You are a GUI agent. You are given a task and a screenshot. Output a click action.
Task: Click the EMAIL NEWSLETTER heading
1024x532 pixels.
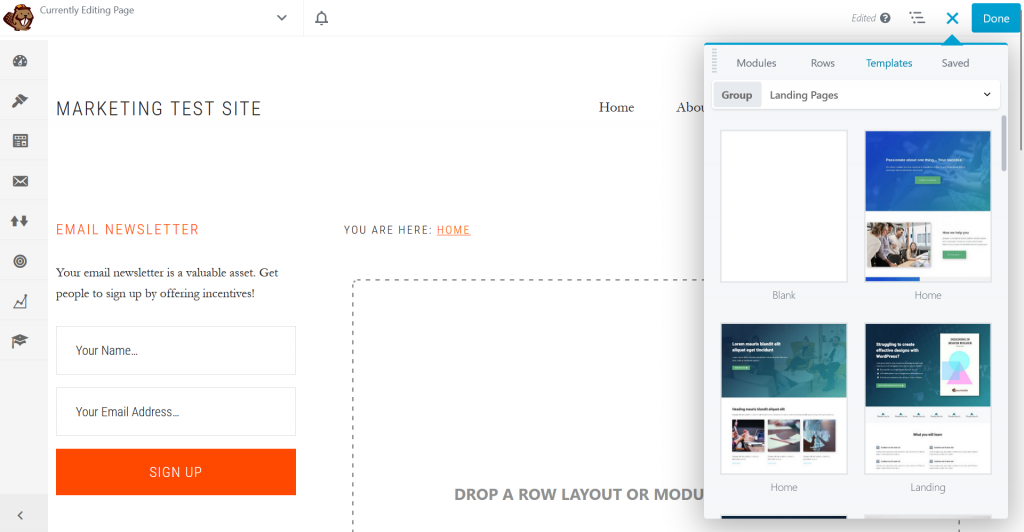[x=127, y=230]
